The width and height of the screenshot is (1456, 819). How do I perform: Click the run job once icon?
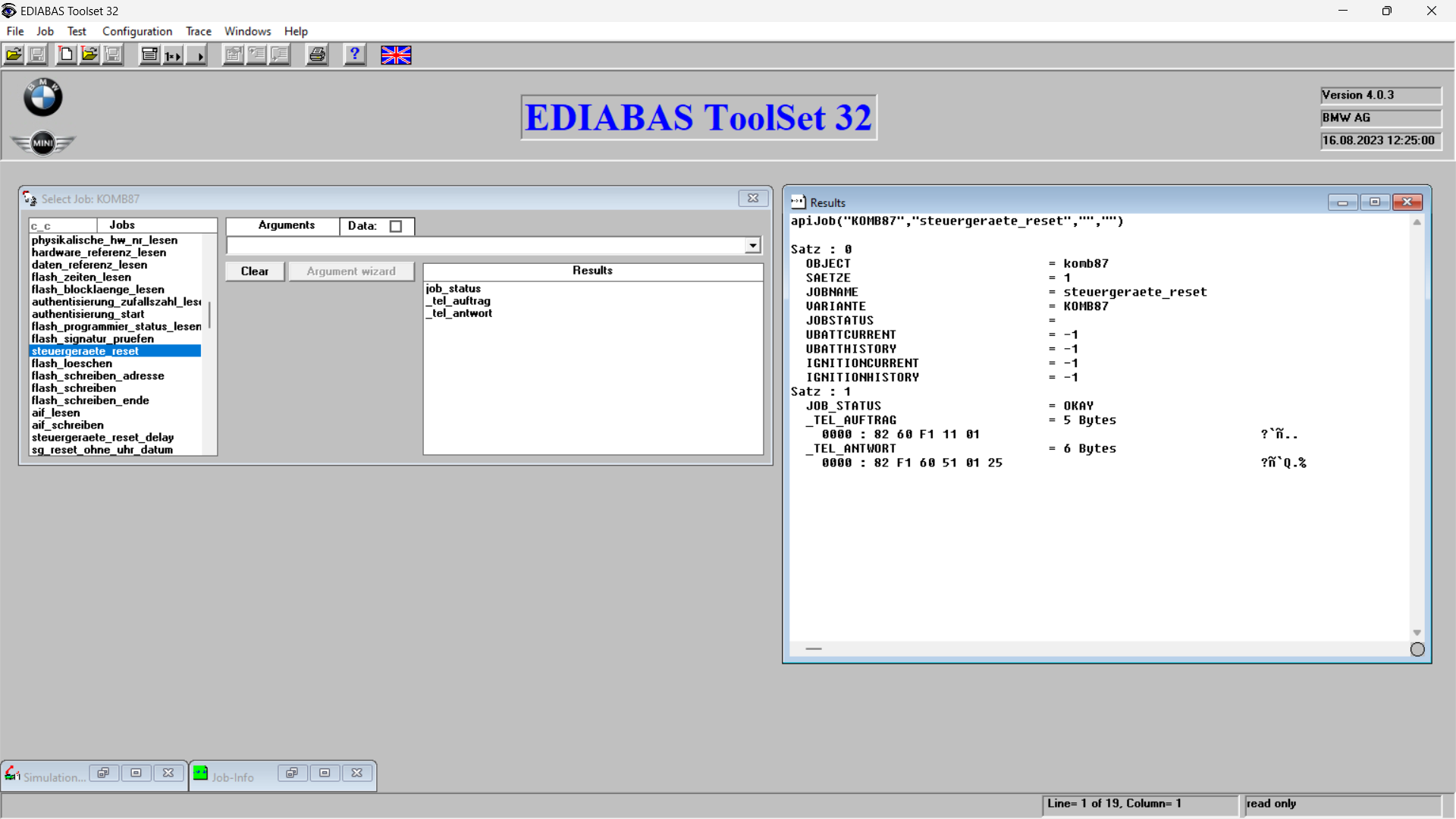point(173,55)
